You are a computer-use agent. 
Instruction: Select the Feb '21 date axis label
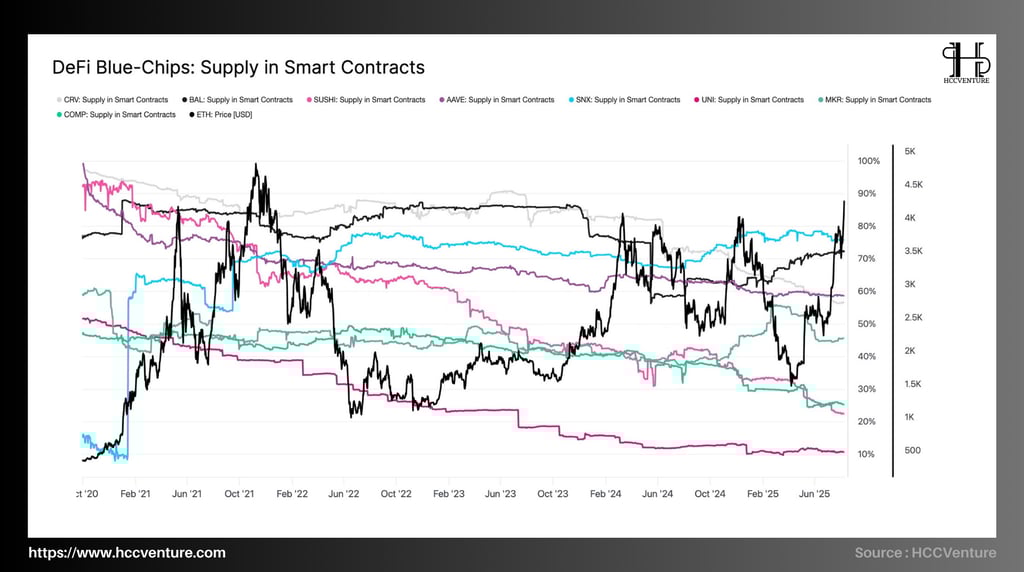135,494
